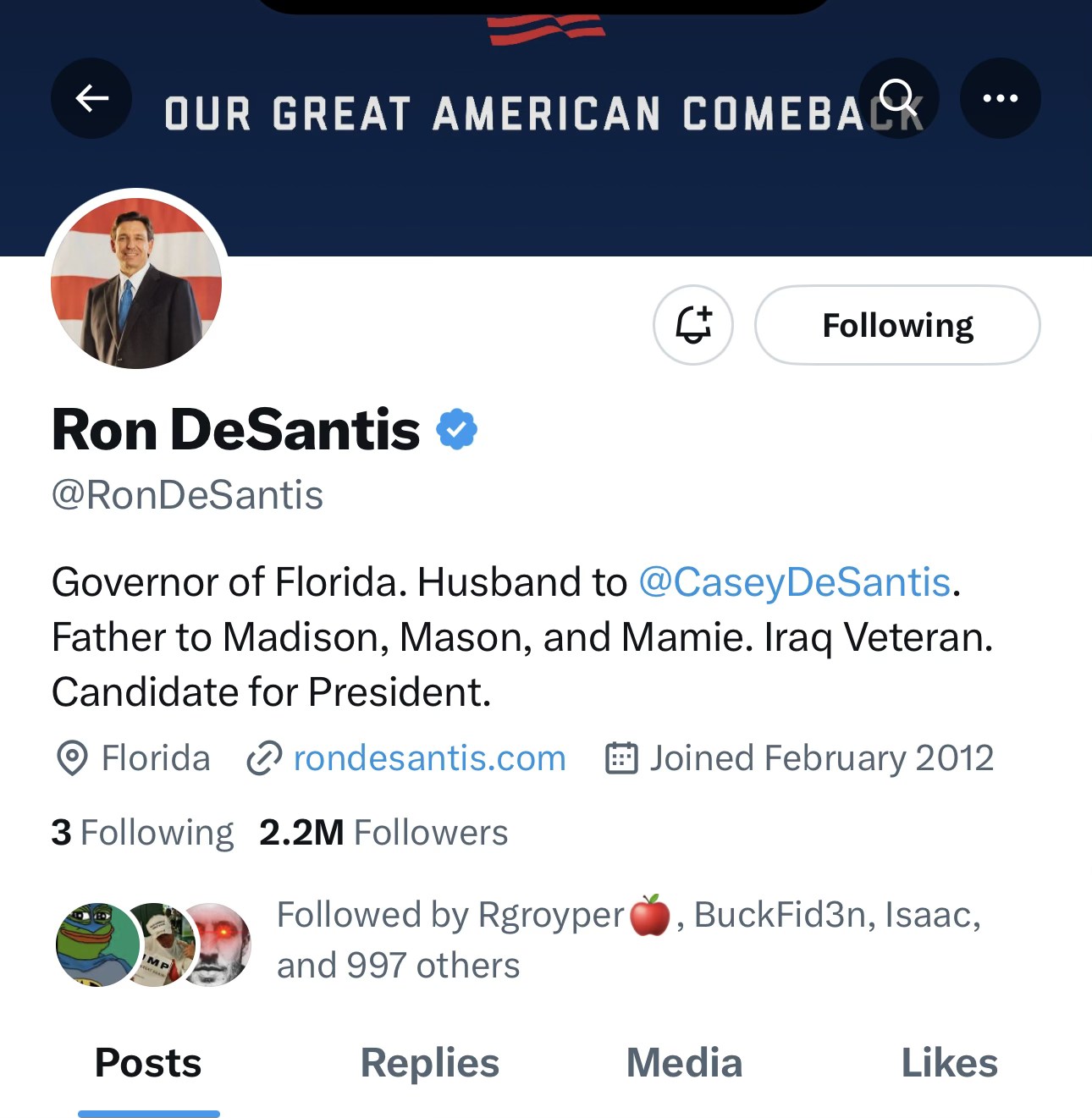The width and height of the screenshot is (1092, 1118).
Task: Switch to the Replies tab
Action: click(x=430, y=1063)
